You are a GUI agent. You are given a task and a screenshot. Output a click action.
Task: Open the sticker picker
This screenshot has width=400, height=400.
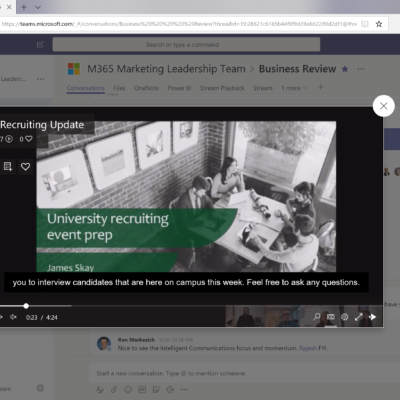pyautogui.click(x=156, y=389)
